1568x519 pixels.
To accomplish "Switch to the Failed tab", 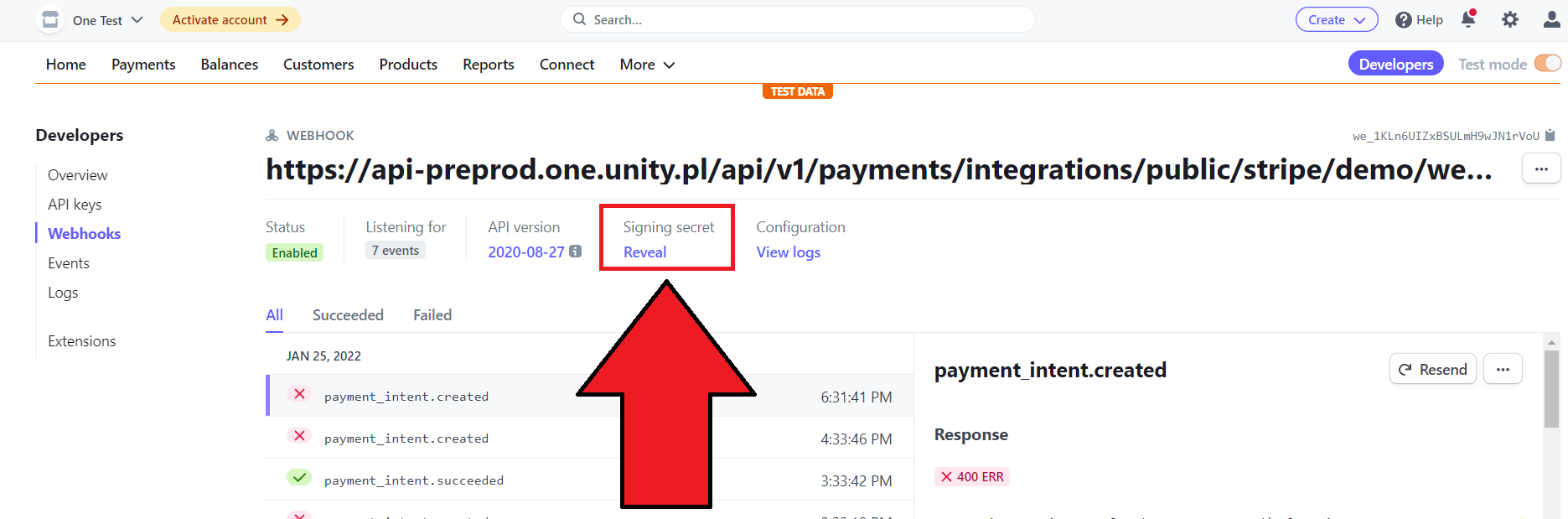I will click(432, 315).
